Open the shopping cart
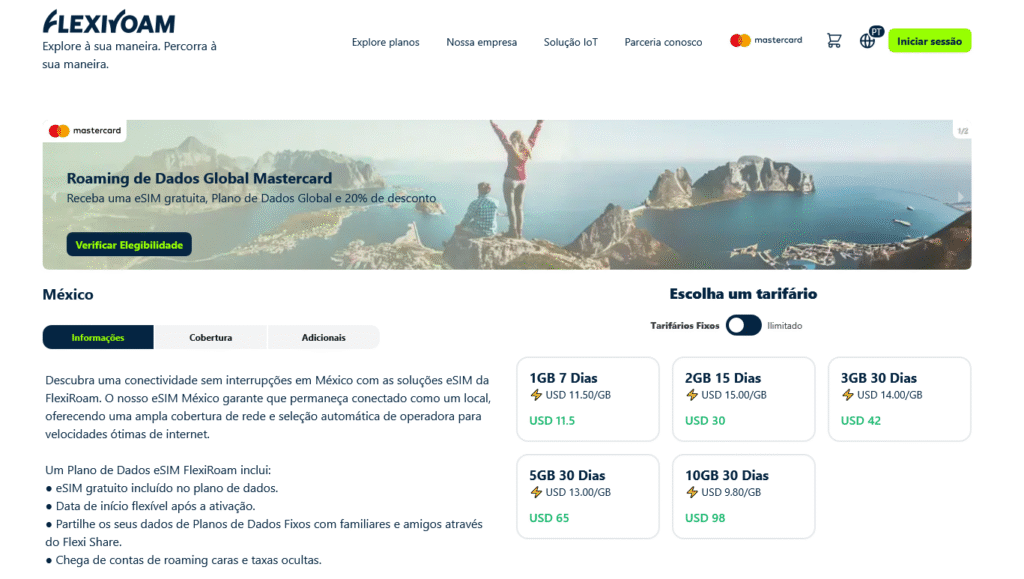This screenshot has height=579, width=1024. [834, 40]
